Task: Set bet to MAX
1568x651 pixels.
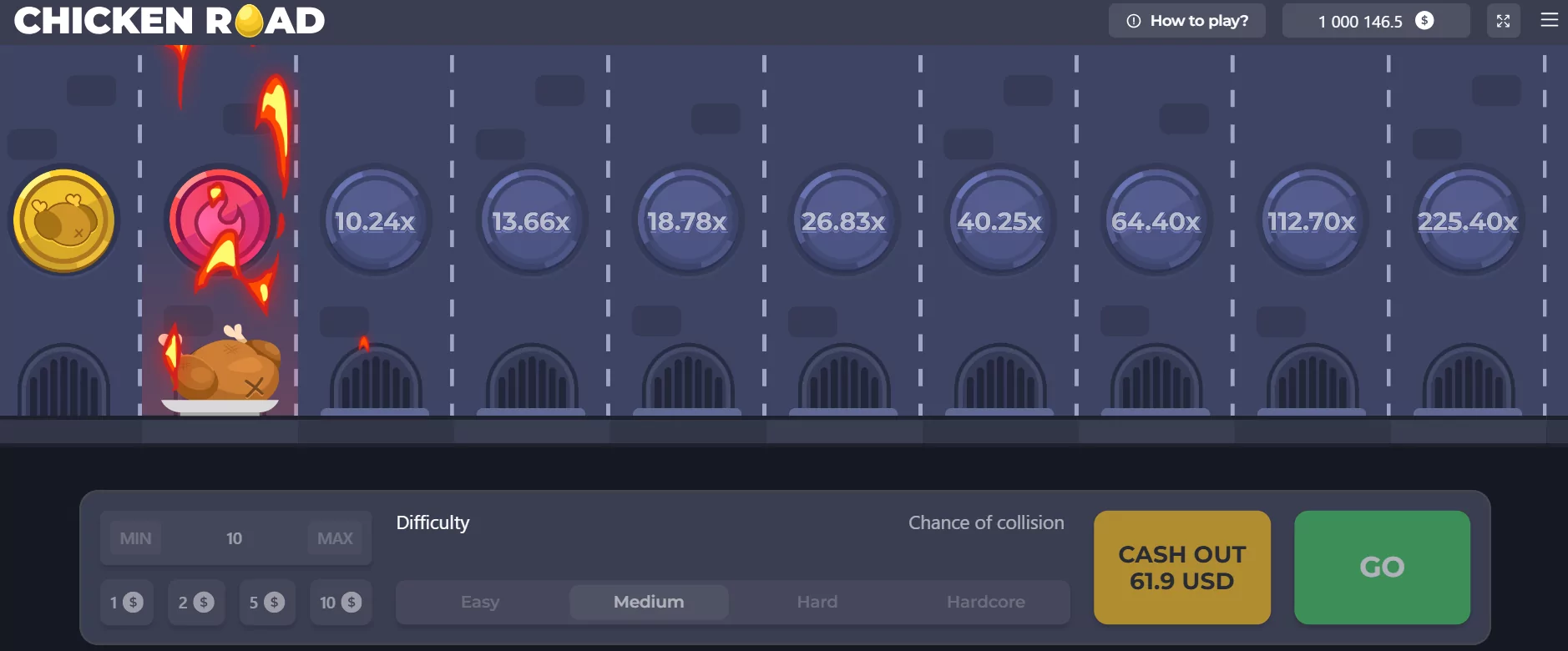Action: (x=335, y=538)
